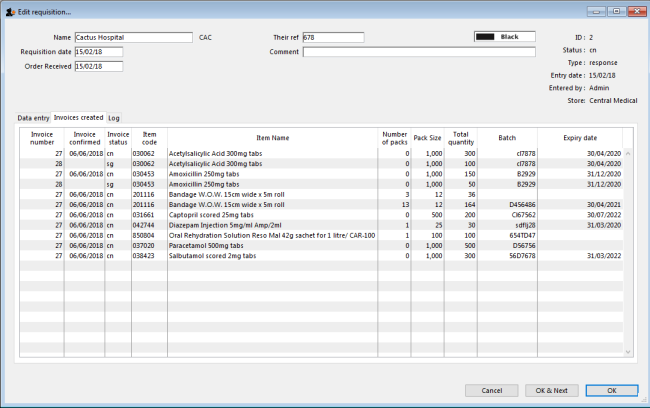The height and width of the screenshot is (408, 650).
Task: Click the scroll down arrow of the table
Action: [628, 352]
